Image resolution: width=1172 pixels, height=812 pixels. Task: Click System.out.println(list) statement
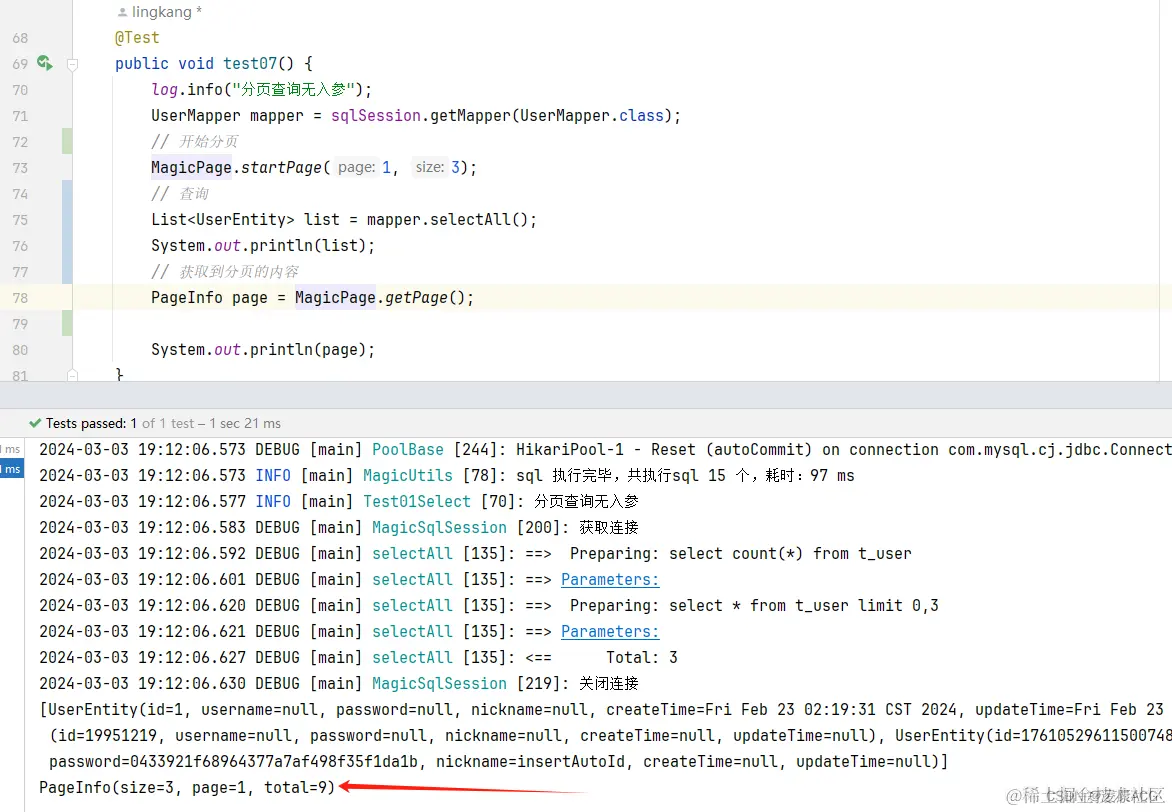pyautogui.click(x=262, y=246)
